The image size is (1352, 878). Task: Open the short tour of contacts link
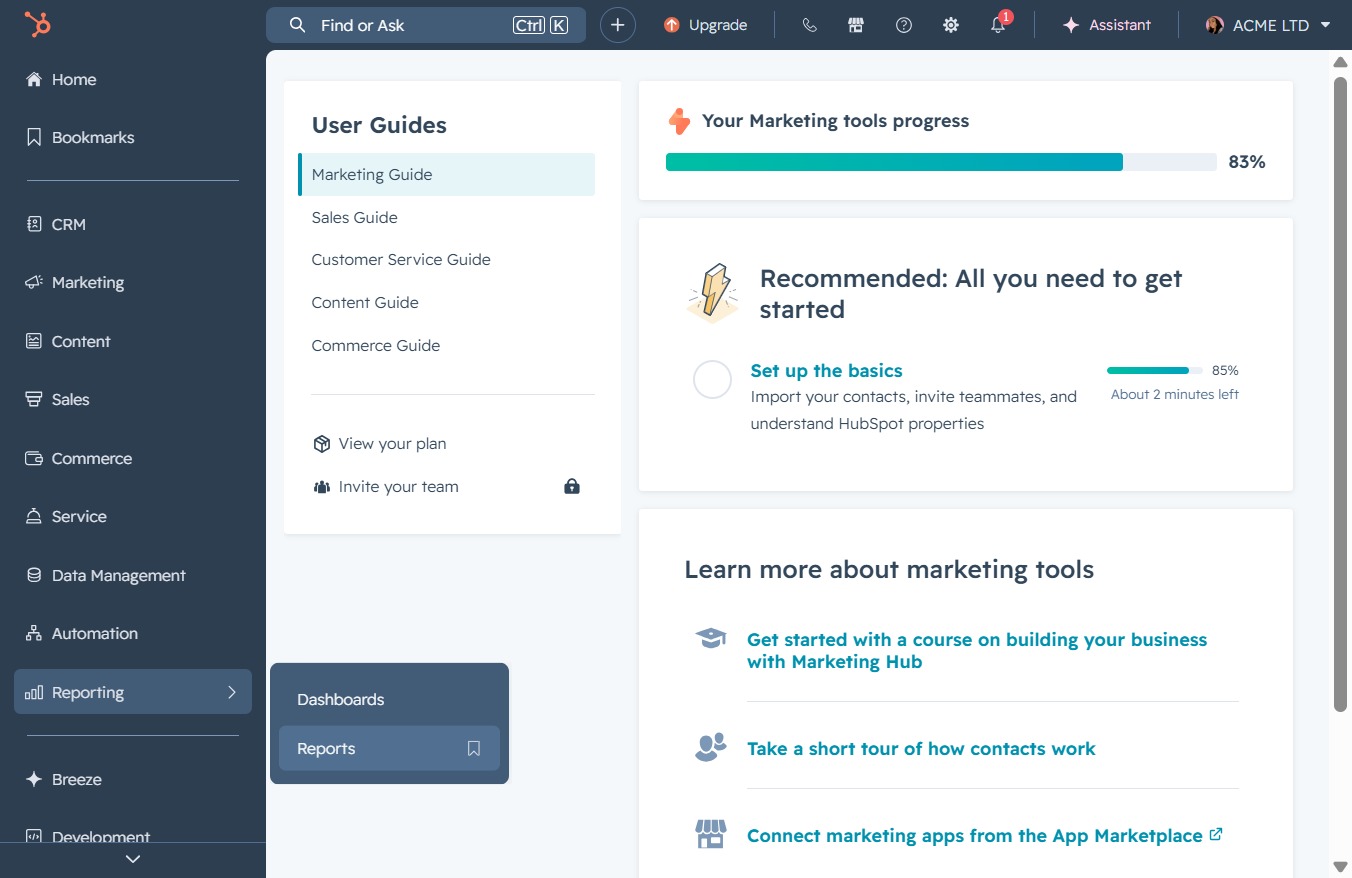(x=921, y=748)
